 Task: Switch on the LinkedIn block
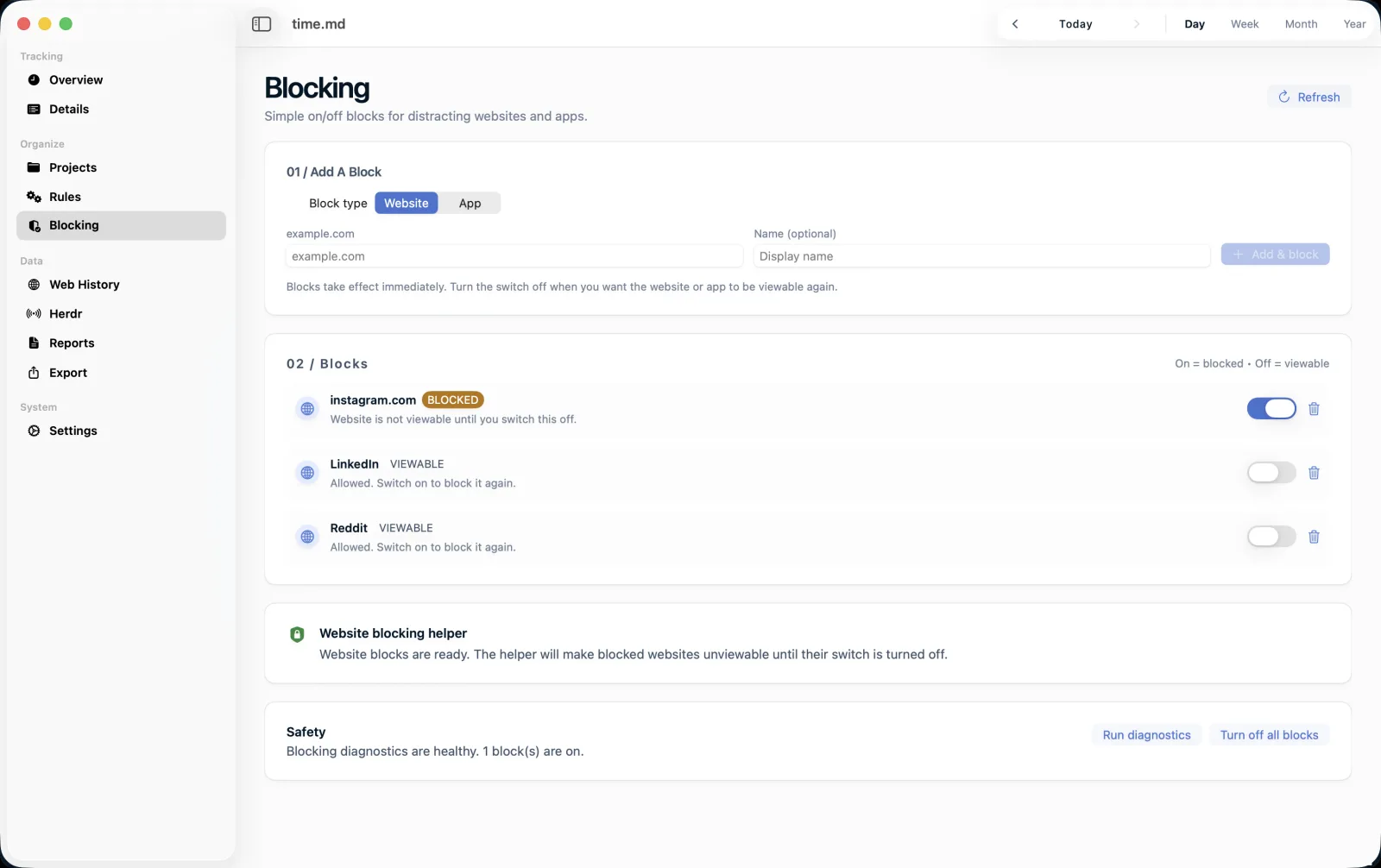(1271, 473)
